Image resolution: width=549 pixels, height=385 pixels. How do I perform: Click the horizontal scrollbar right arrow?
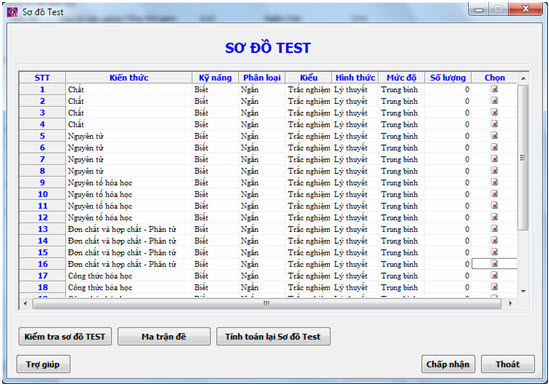[510, 303]
